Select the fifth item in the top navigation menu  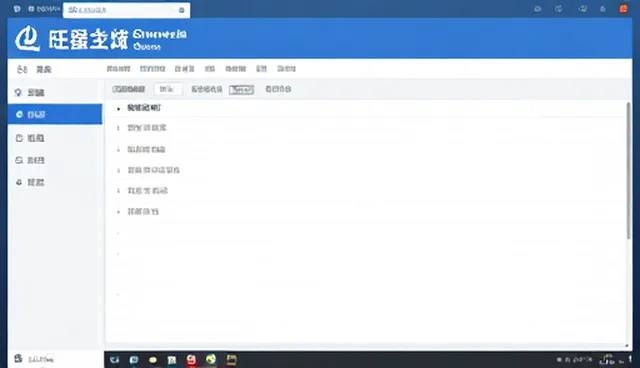[x=236, y=69]
